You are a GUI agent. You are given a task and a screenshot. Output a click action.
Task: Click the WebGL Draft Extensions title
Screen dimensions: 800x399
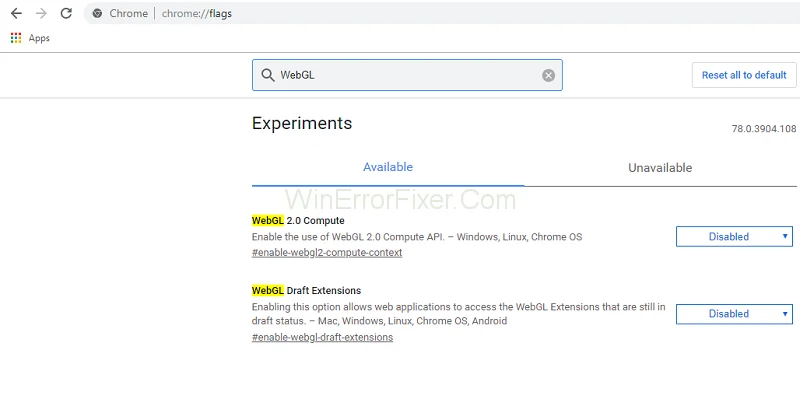point(306,291)
